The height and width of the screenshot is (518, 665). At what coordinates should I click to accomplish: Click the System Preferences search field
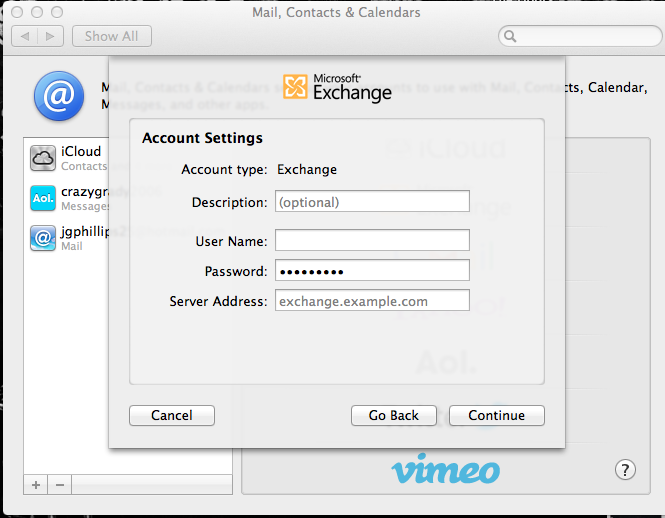[580, 36]
